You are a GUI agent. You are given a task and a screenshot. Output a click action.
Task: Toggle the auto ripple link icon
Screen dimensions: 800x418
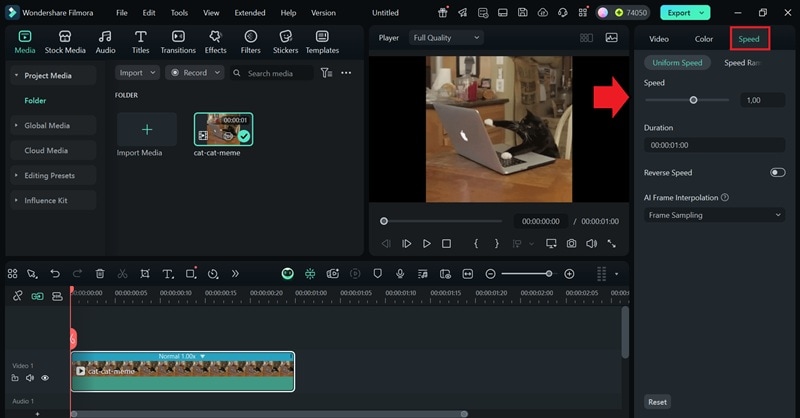pos(37,296)
